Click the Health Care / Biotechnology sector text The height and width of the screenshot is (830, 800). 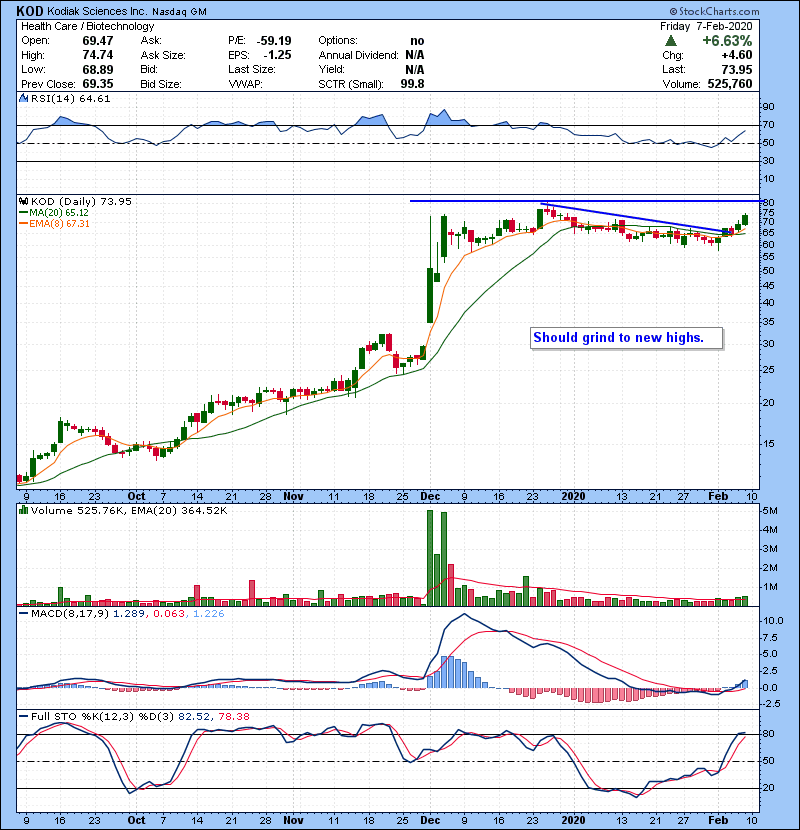pyautogui.click(x=87, y=26)
